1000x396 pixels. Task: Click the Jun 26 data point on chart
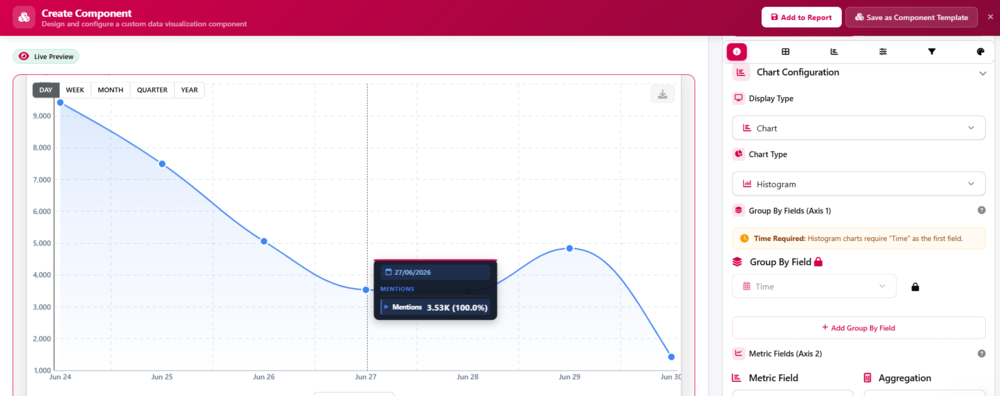coord(264,242)
